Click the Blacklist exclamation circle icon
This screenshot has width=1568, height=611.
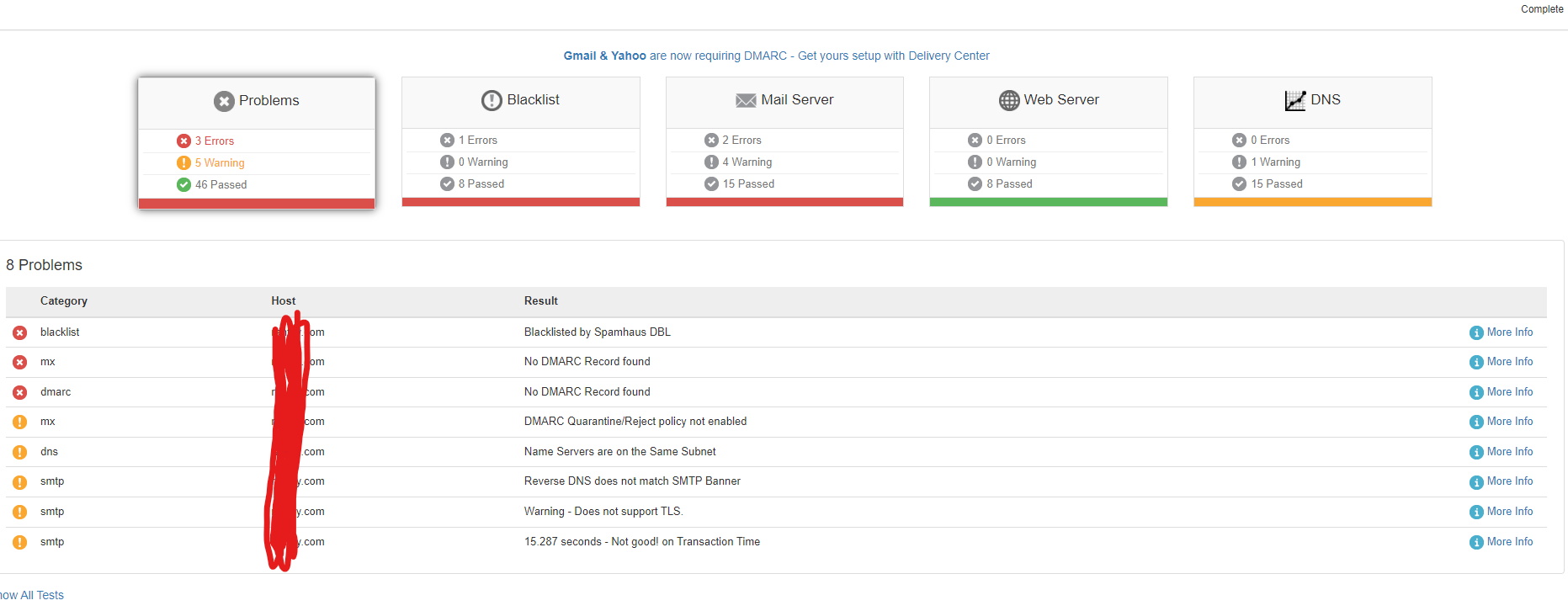pyautogui.click(x=492, y=100)
